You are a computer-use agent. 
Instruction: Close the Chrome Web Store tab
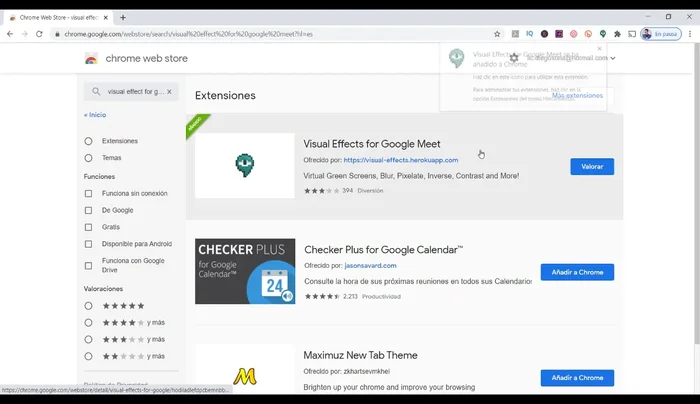click(105, 17)
